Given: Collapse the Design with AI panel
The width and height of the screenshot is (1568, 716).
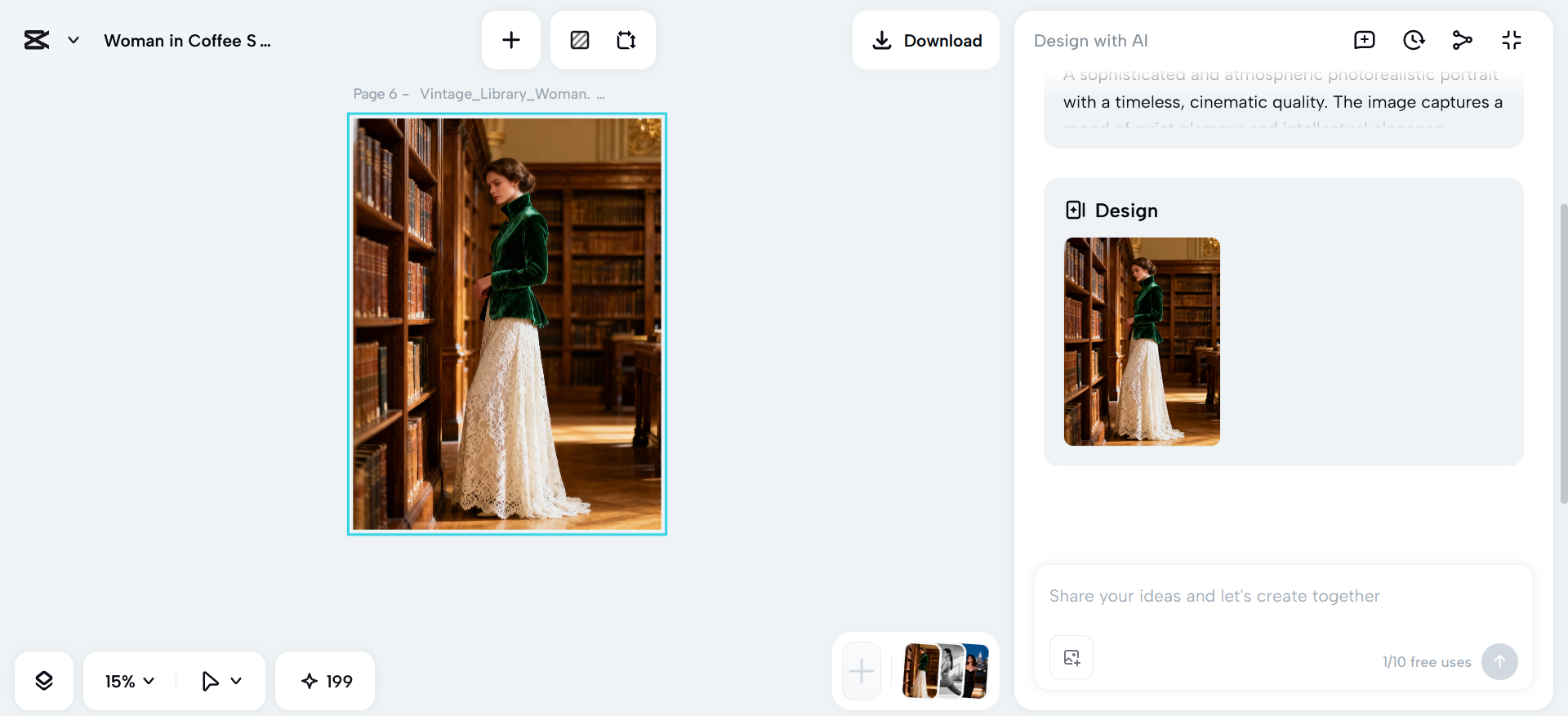Looking at the screenshot, I should coord(1511,40).
